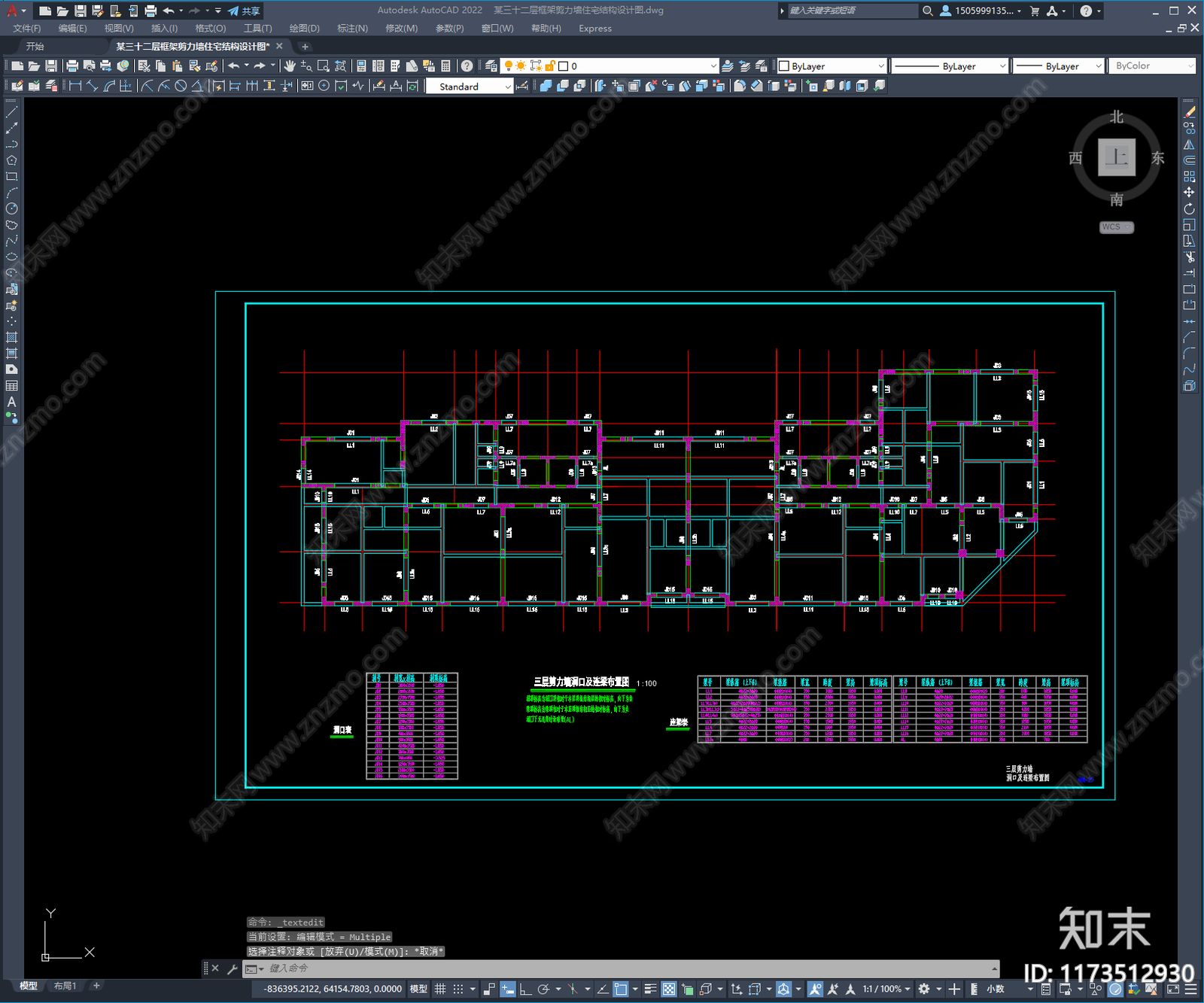Click the WCS label under the ViewCube

point(1116,227)
